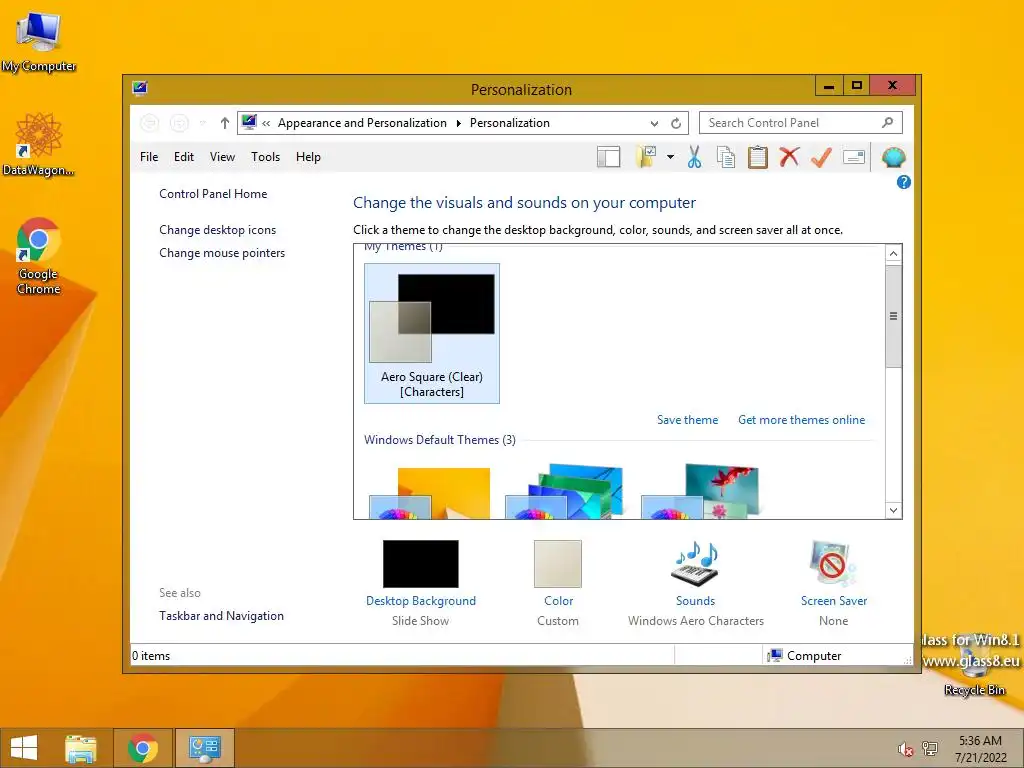
Task: Open the Help menu
Action: [x=308, y=157]
